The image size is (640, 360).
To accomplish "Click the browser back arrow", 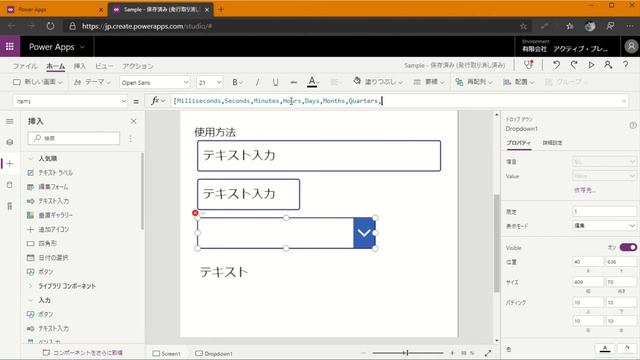I will [12, 26].
